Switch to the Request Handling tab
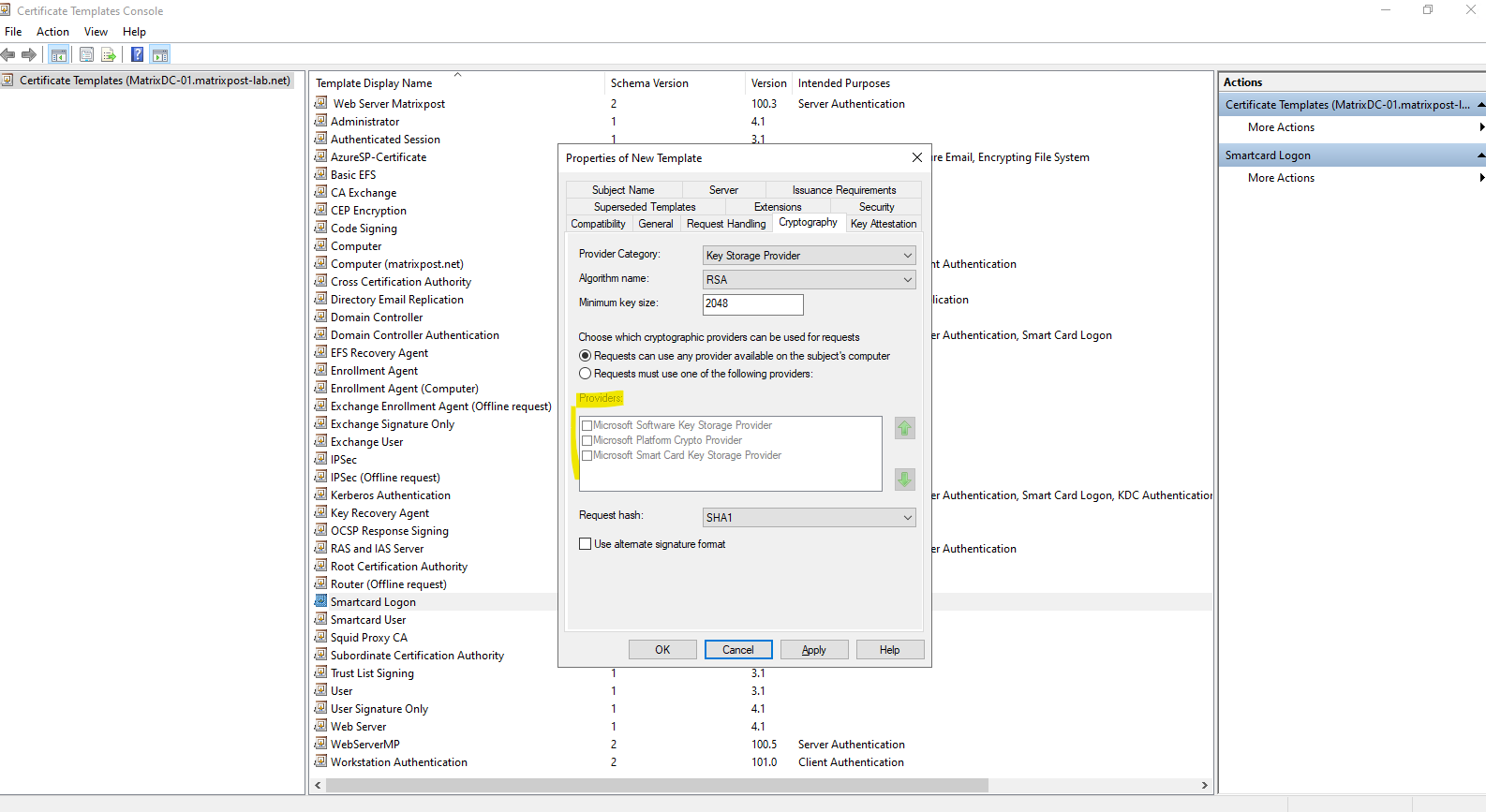The height and width of the screenshot is (812, 1486). click(726, 224)
